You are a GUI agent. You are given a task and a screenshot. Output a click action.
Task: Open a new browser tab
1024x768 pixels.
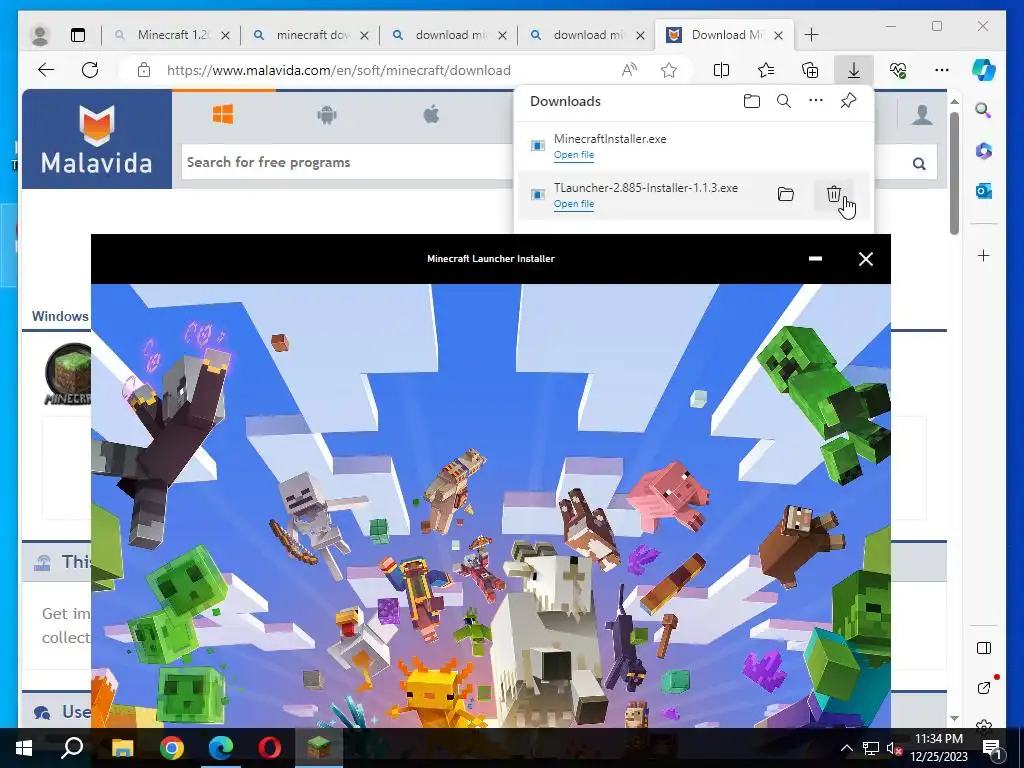[x=811, y=35]
